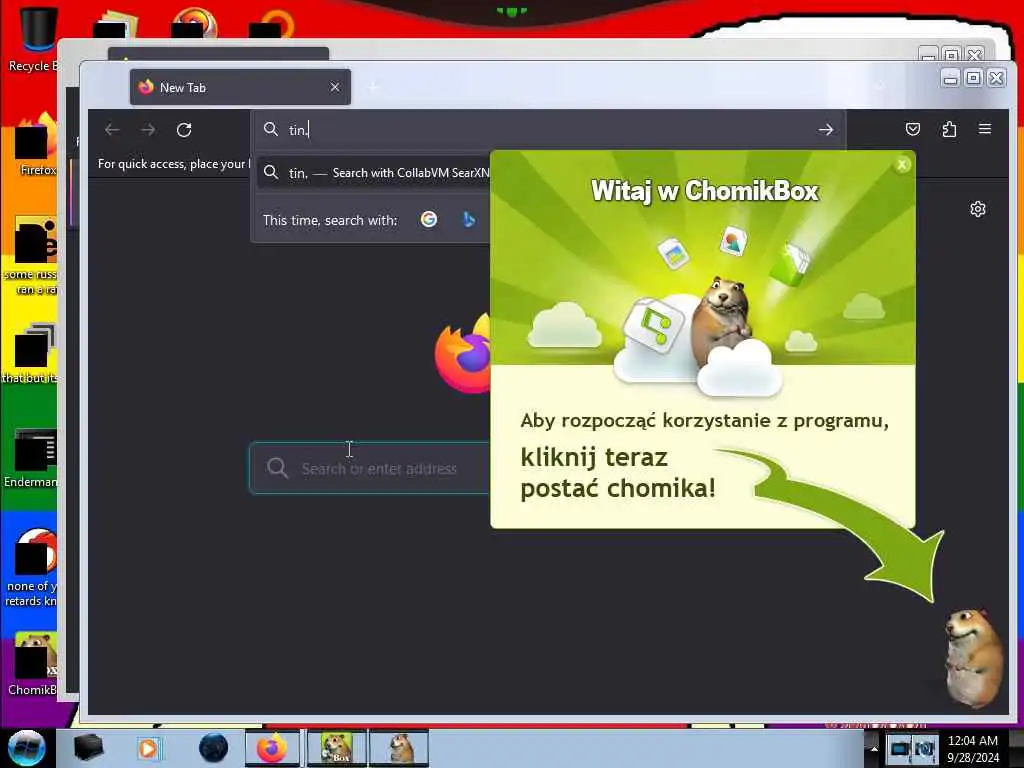
Task: Open the Pocket save icon in the toolbar
Action: pos(913,129)
